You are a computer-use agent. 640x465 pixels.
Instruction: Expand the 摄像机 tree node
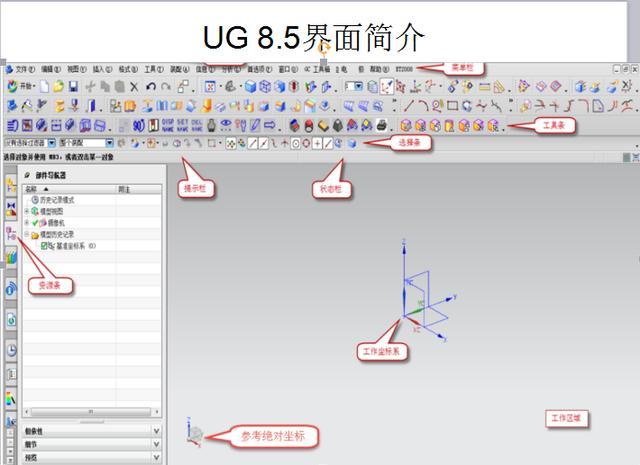(27, 222)
